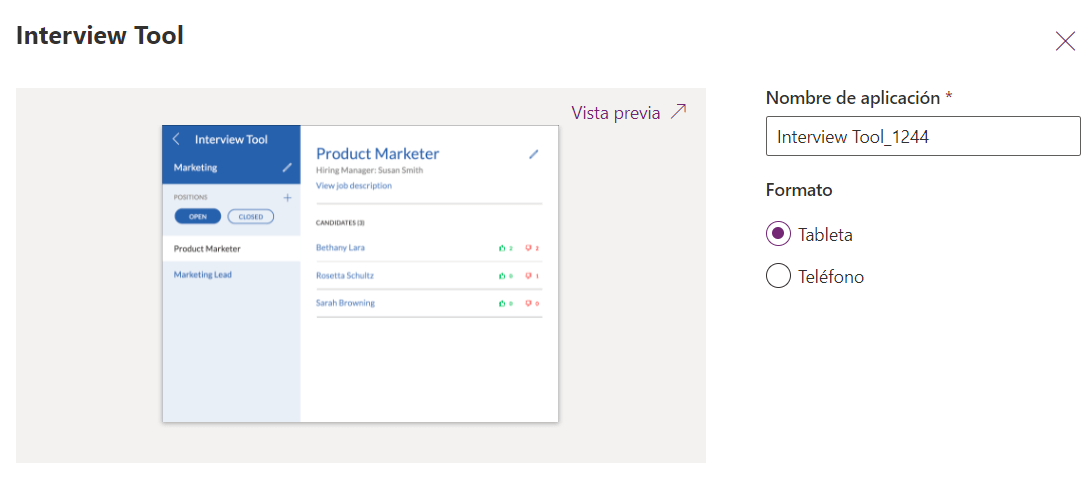
Task: Open the View job description link
Action: click(354, 186)
